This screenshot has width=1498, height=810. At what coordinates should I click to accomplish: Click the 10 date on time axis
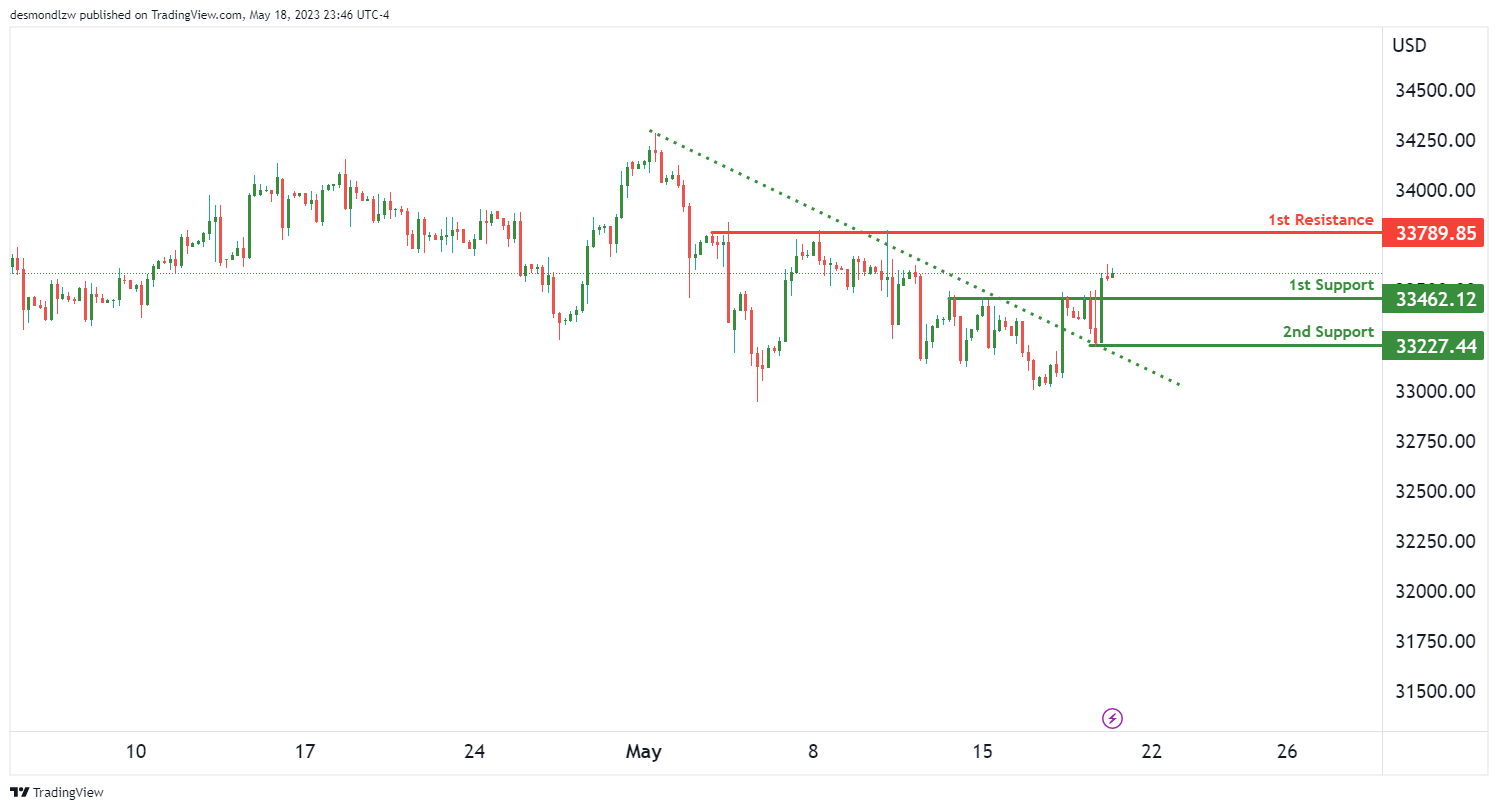pos(137,752)
